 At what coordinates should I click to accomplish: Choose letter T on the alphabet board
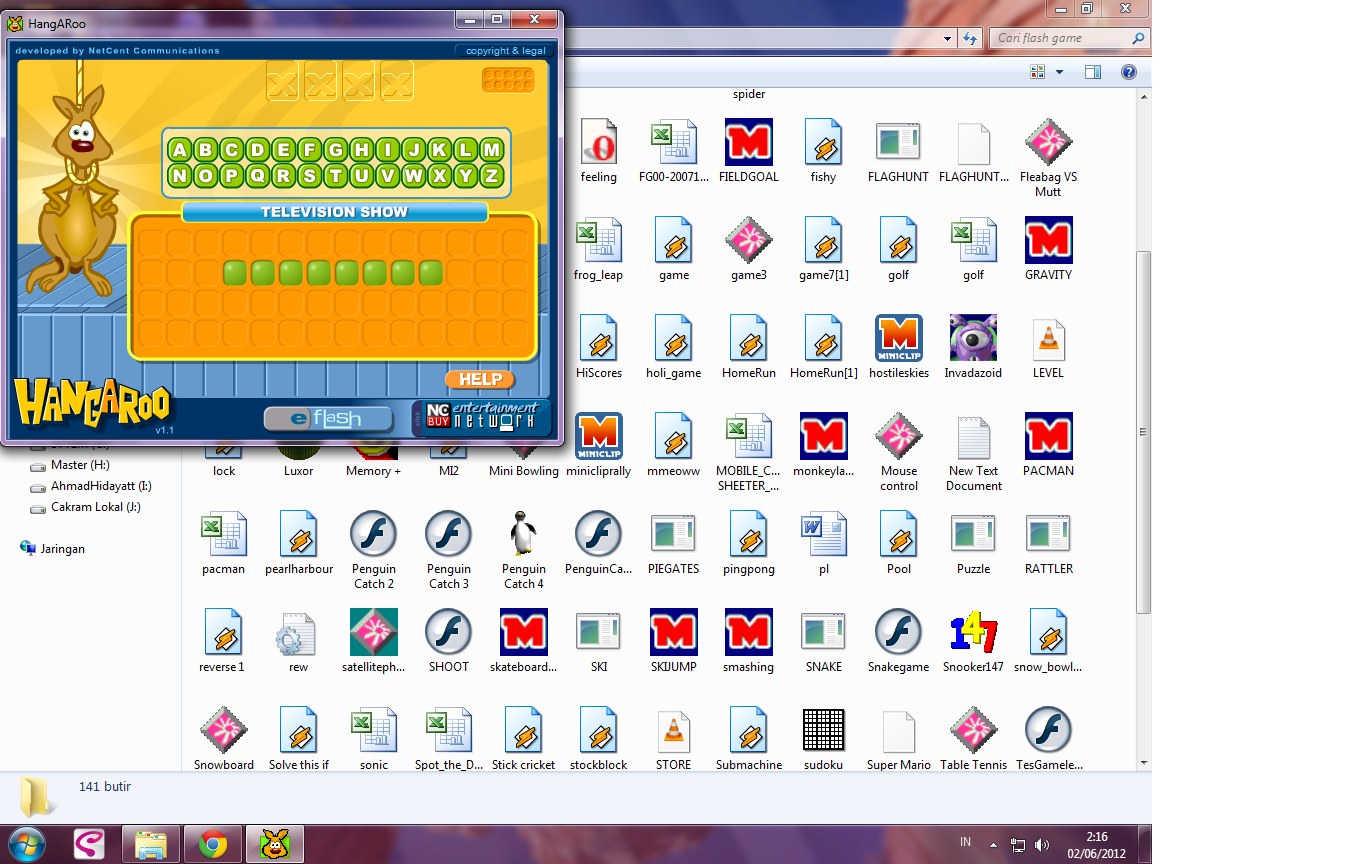336,176
